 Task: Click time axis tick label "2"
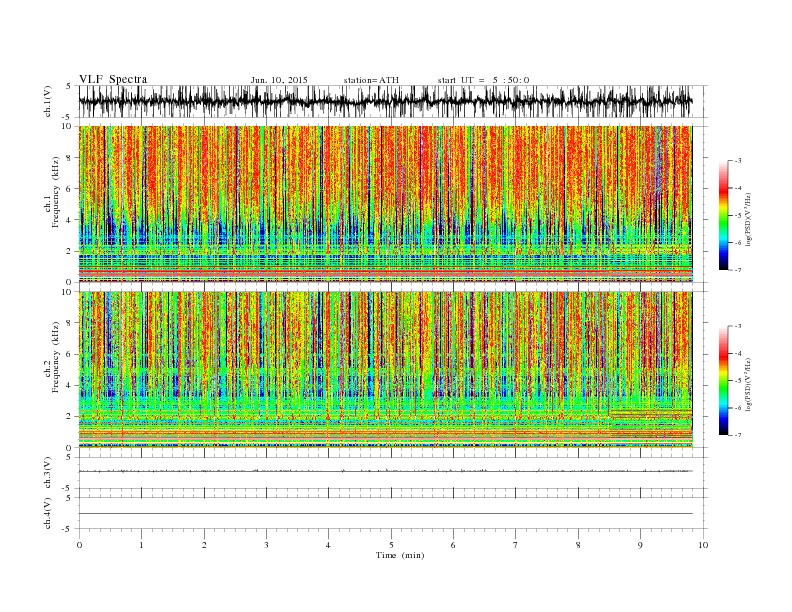tap(204, 545)
